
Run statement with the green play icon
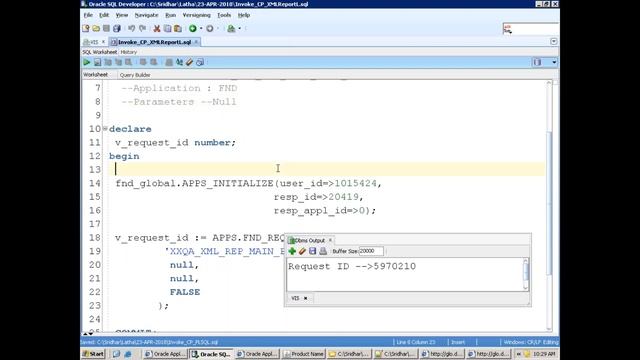point(87,62)
